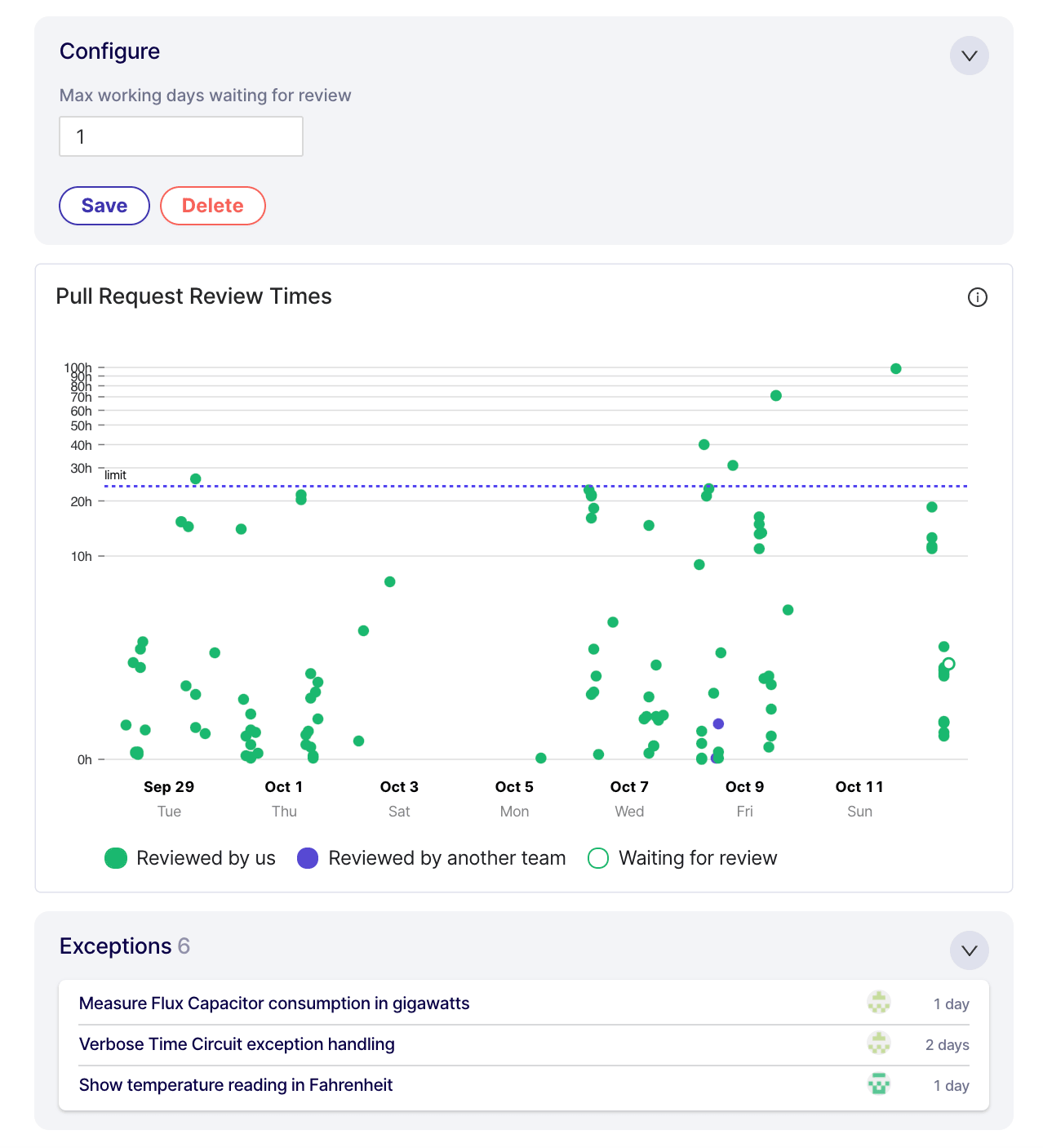Click avatar on Measure Flux Capacitor row
Screen dimensions: 1043x1148
[x=878, y=1003]
